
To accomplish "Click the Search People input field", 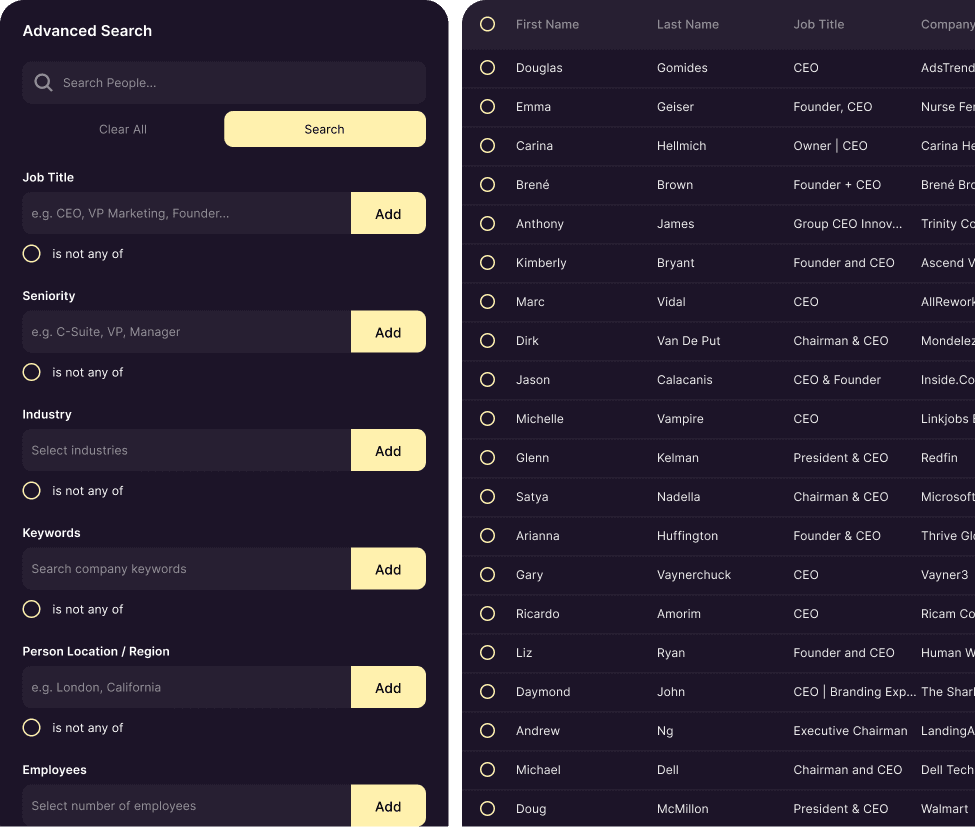I will [x=223, y=82].
